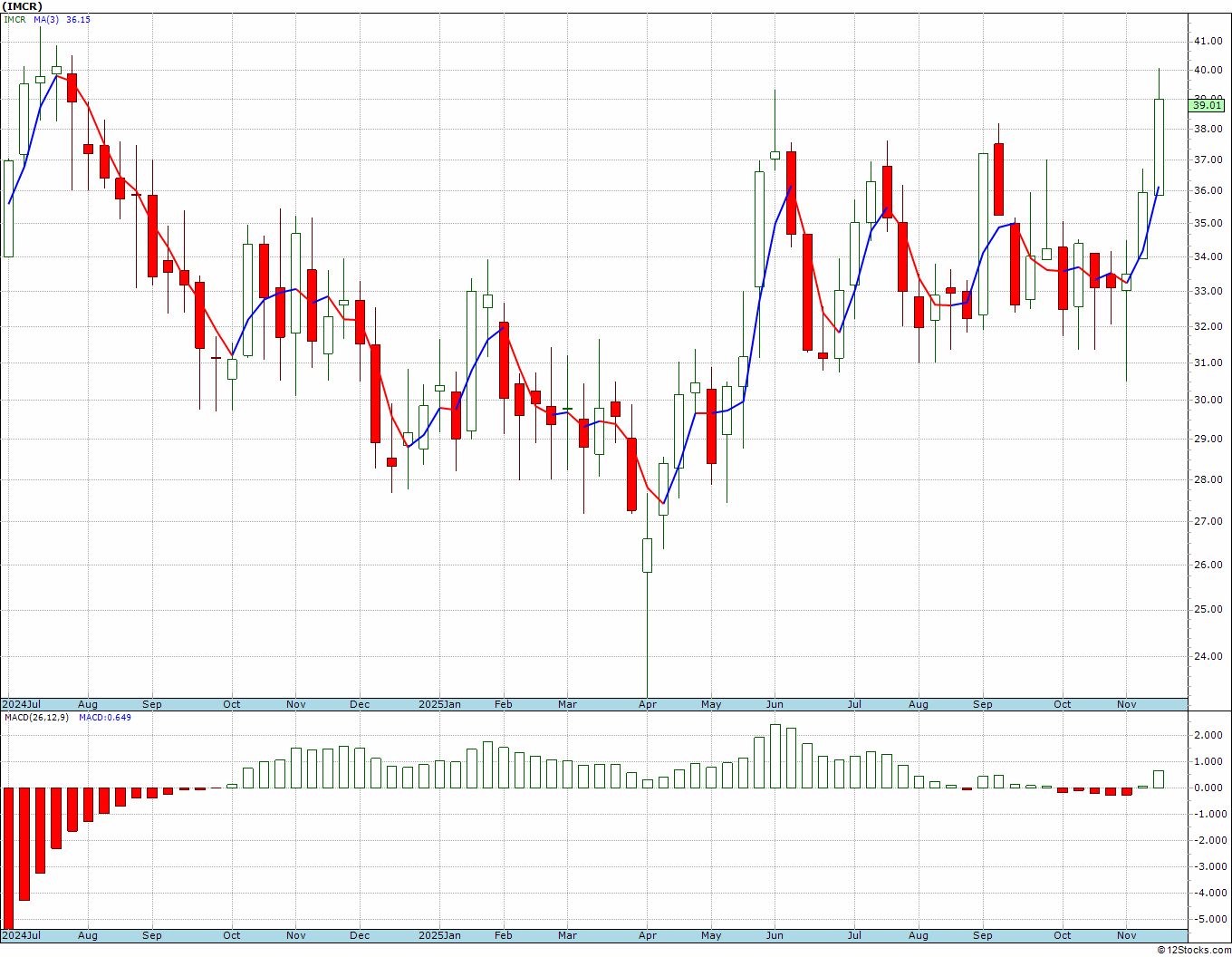Select the 27.00 price axis label

1207,521
